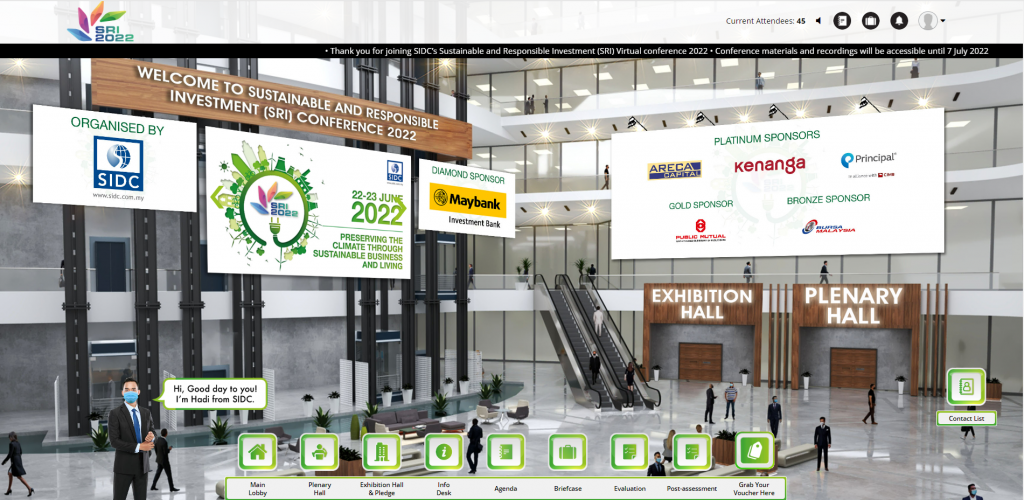Open the Evaluation checklist icon
1024x500 pixels.
(x=629, y=452)
